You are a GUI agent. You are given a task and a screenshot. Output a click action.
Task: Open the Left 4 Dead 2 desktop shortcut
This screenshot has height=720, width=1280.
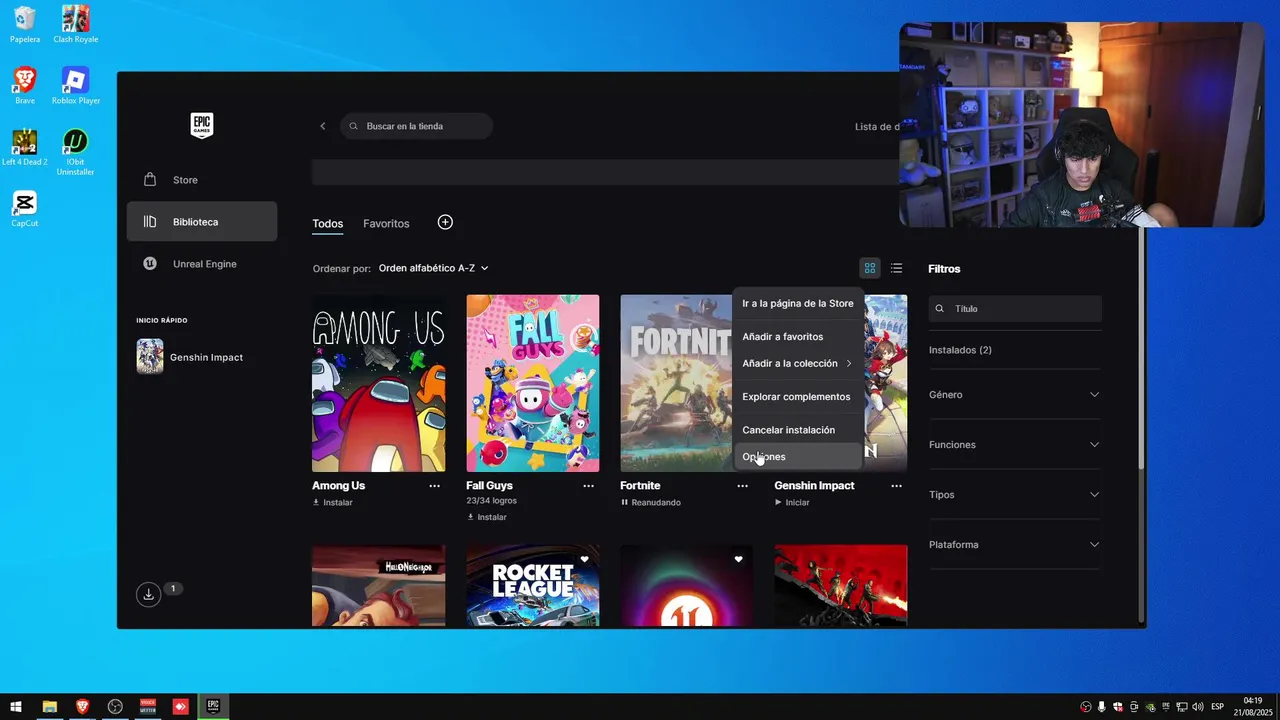pos(25,148)
